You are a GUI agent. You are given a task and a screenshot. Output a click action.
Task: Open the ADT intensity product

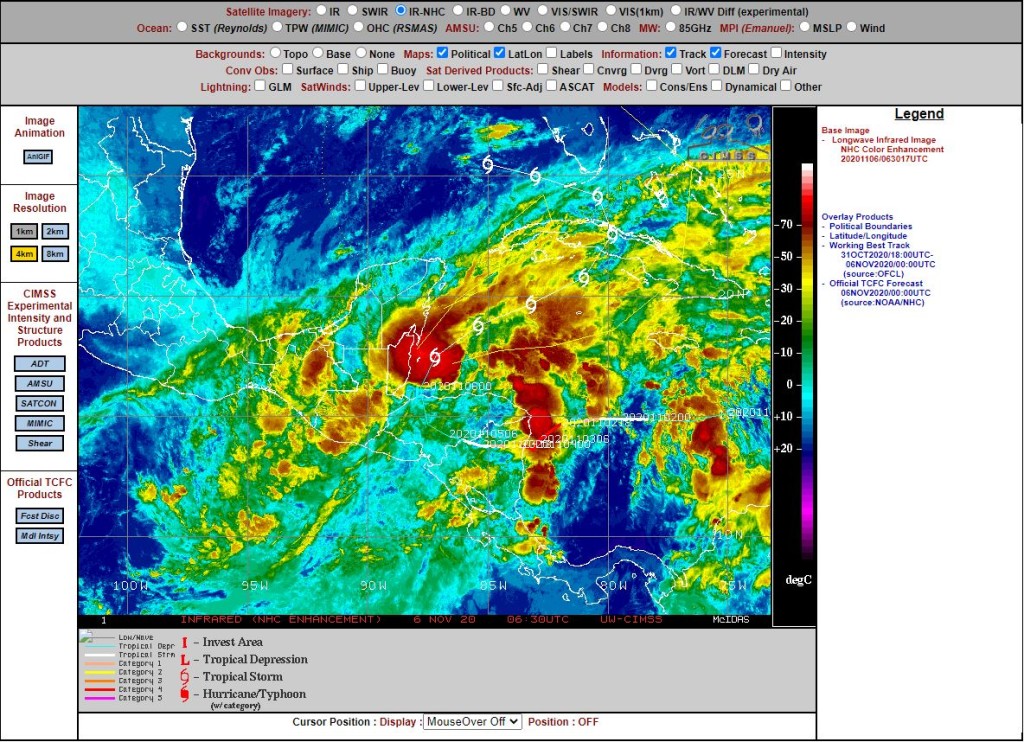pyautogui.click(x=40, y=364)
